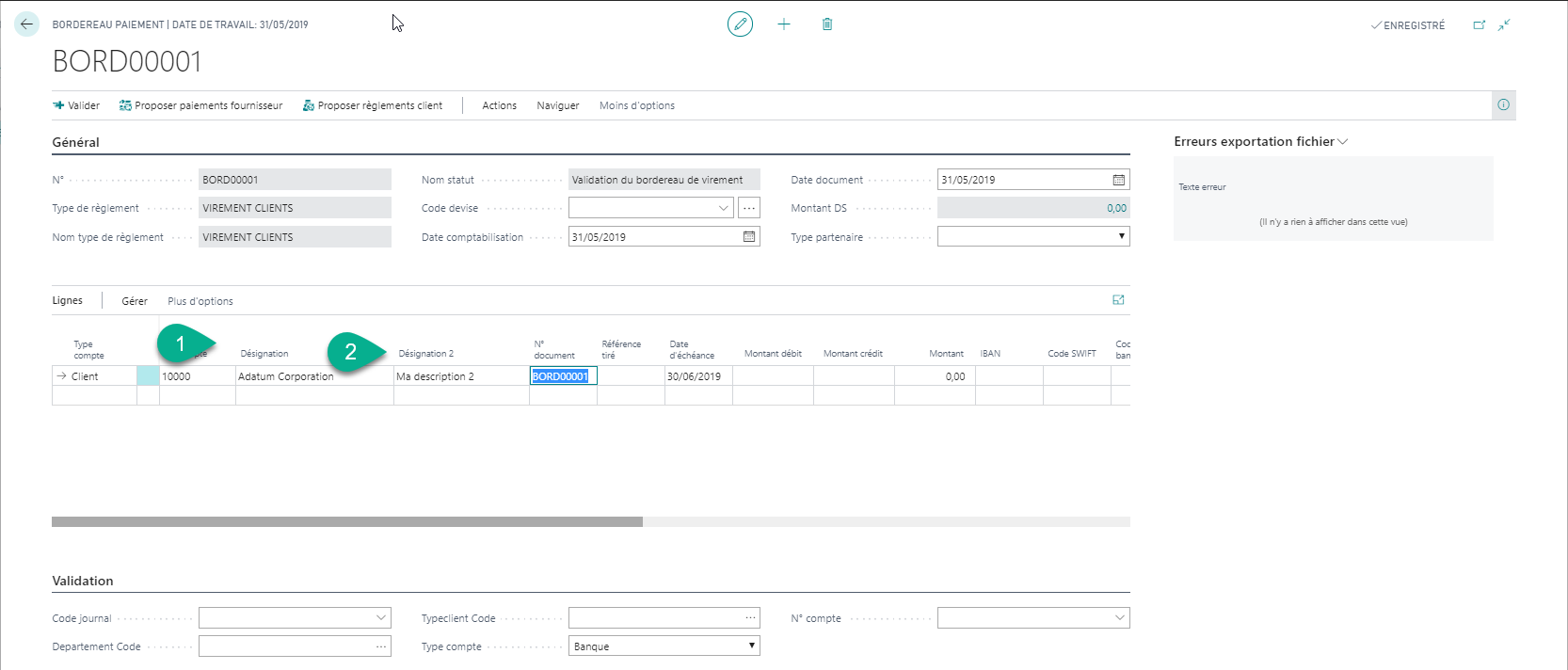Image resolution: width=1568 pixels, height=670 pixels.
Task: Toggle the info FactBox pane icon
Action: (1503, 105)
